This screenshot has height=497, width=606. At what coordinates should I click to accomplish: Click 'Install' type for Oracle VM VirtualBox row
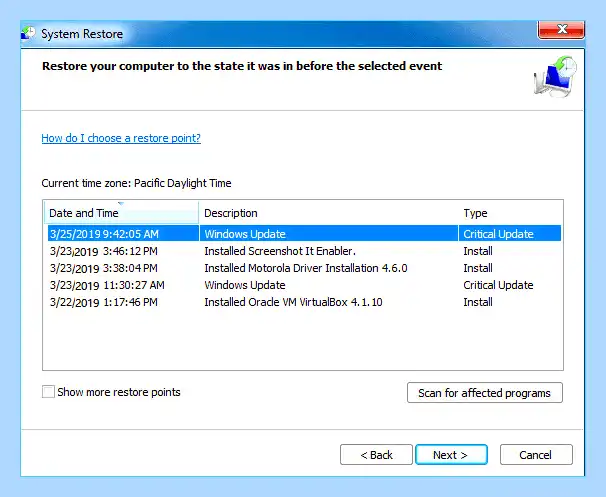tap(478, 302)
